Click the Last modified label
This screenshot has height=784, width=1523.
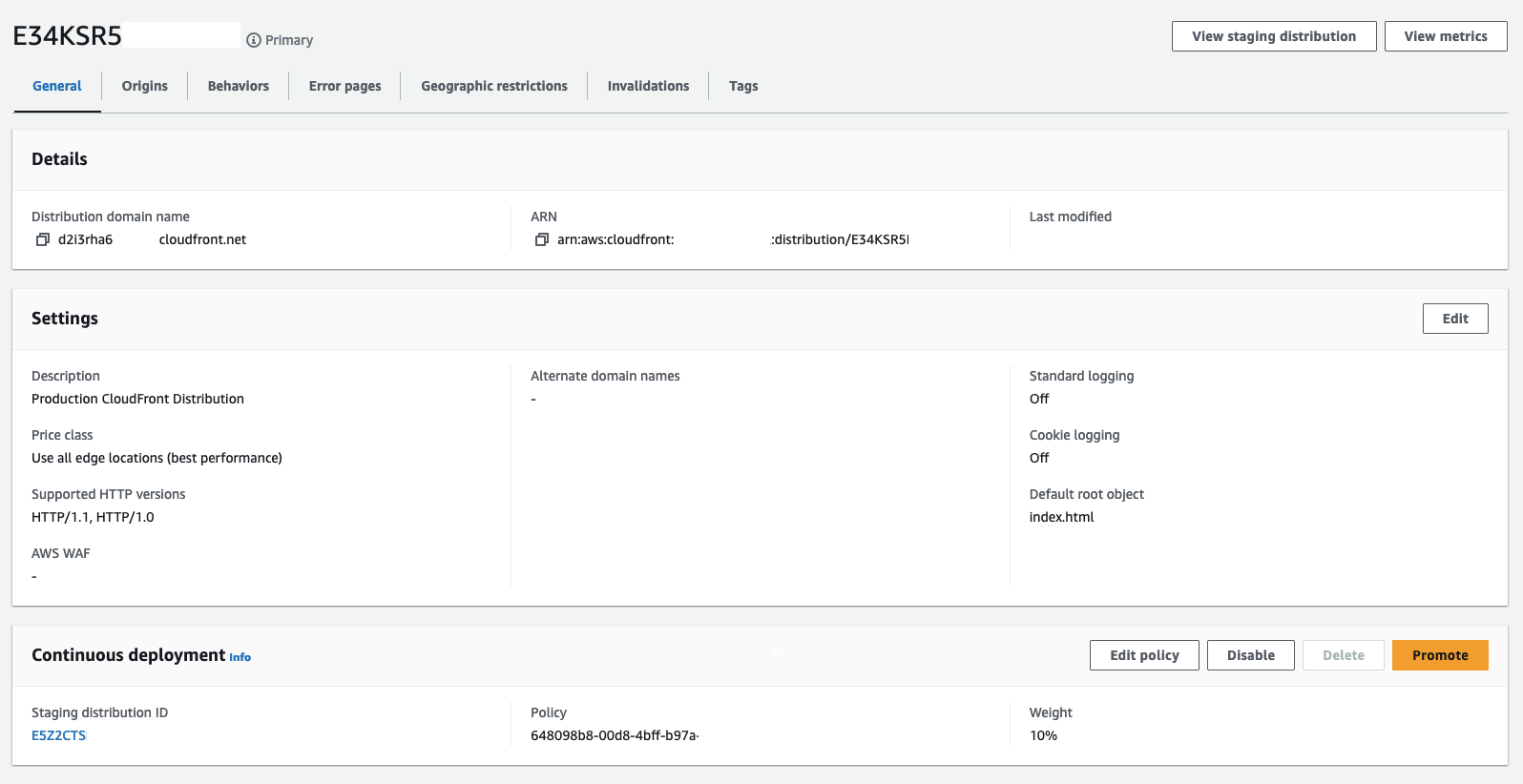1071,217
